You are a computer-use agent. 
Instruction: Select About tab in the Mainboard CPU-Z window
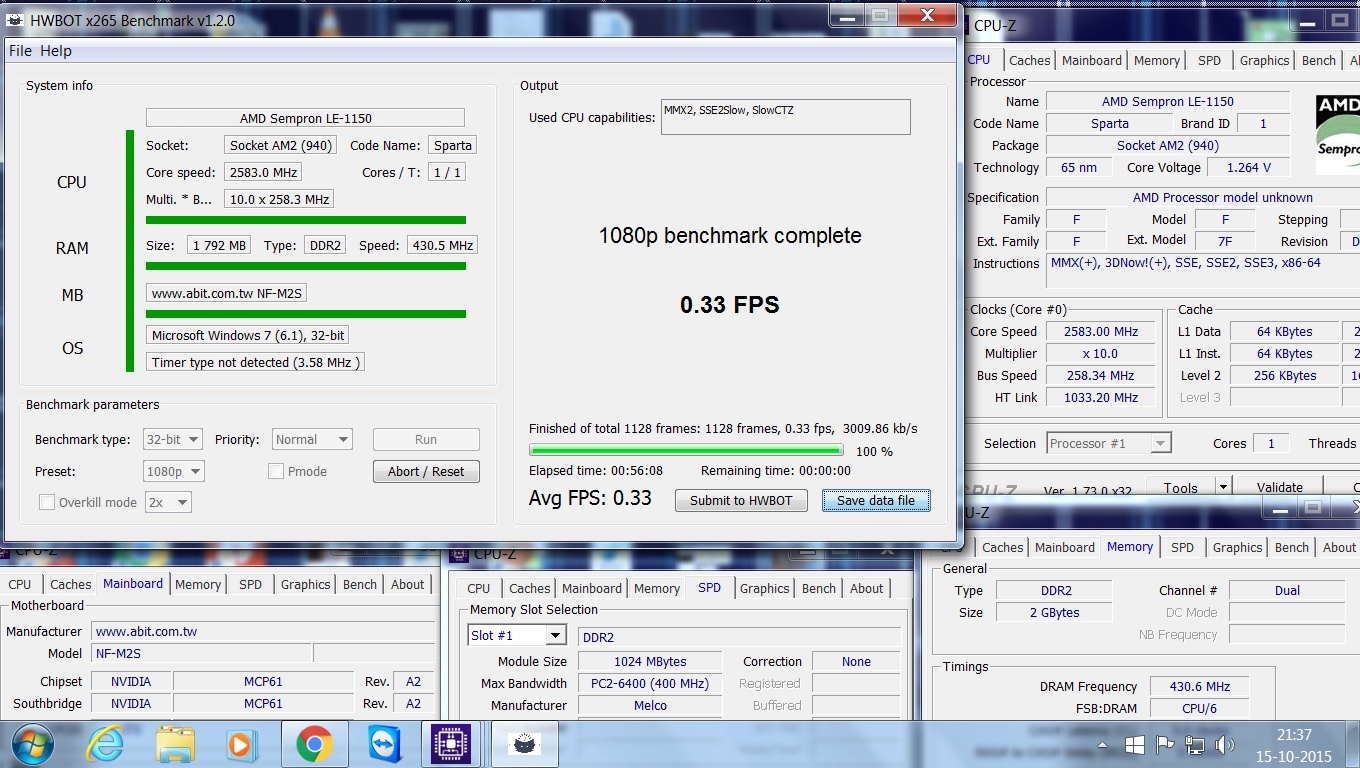pos(407,584)
